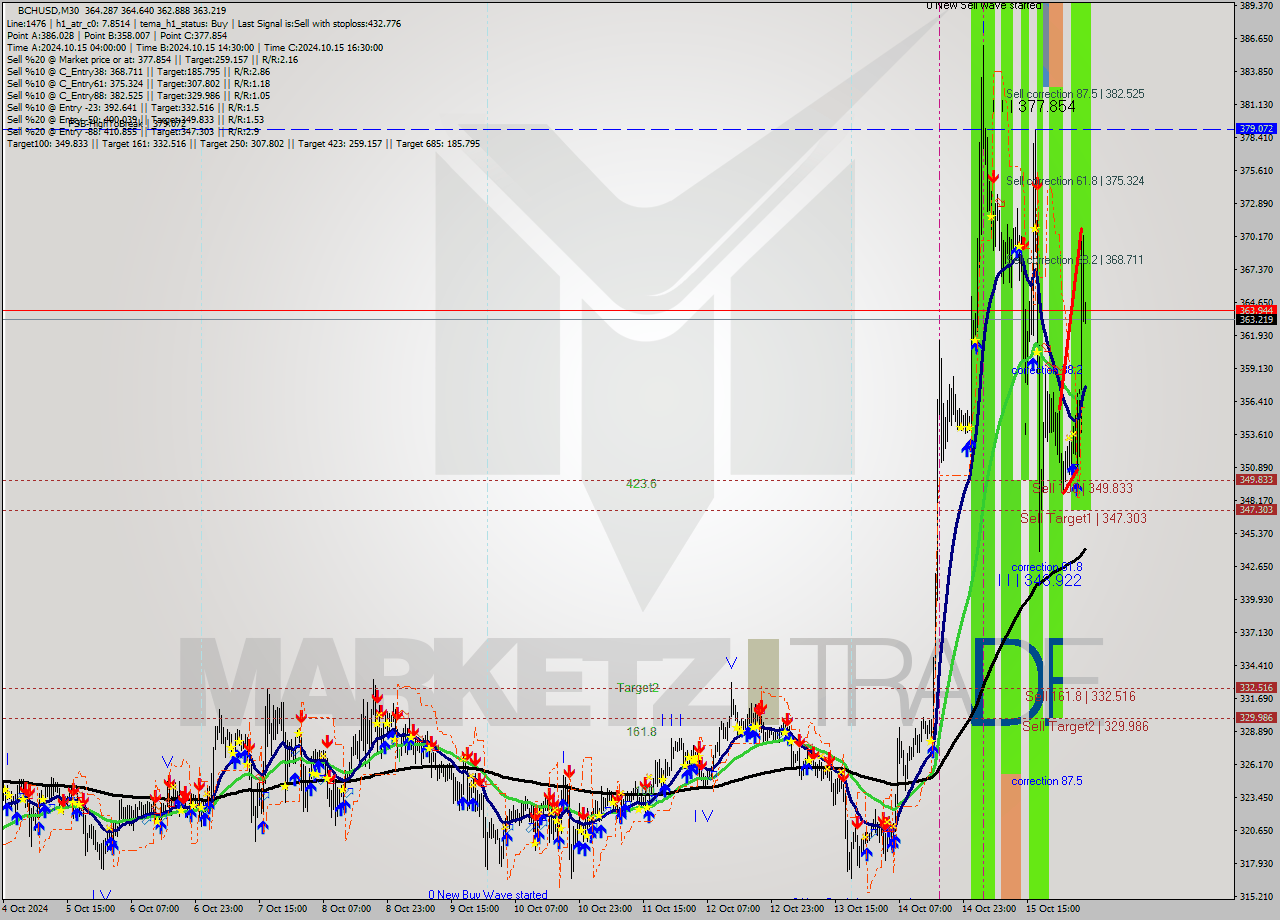Click the 332.516 red price tag

1256,688
